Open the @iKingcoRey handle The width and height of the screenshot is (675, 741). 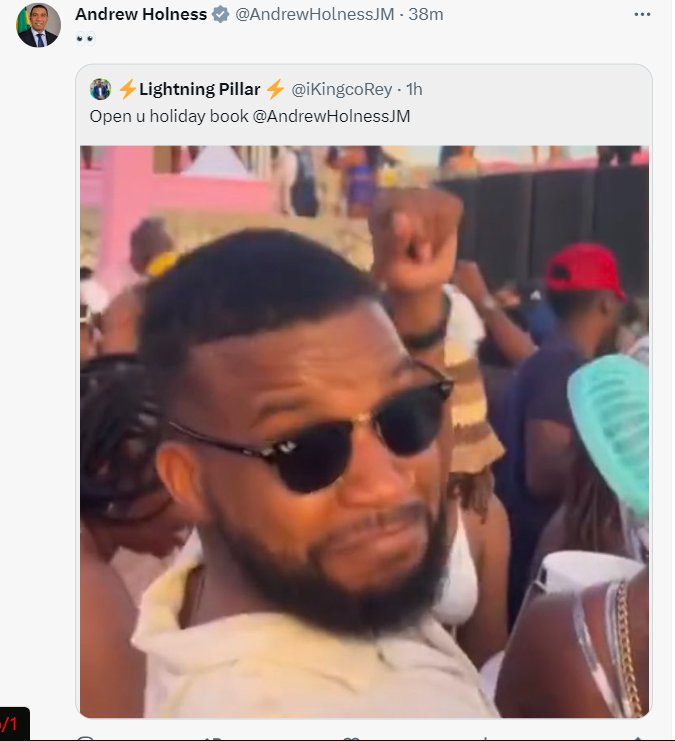click(x=341, y=89)
